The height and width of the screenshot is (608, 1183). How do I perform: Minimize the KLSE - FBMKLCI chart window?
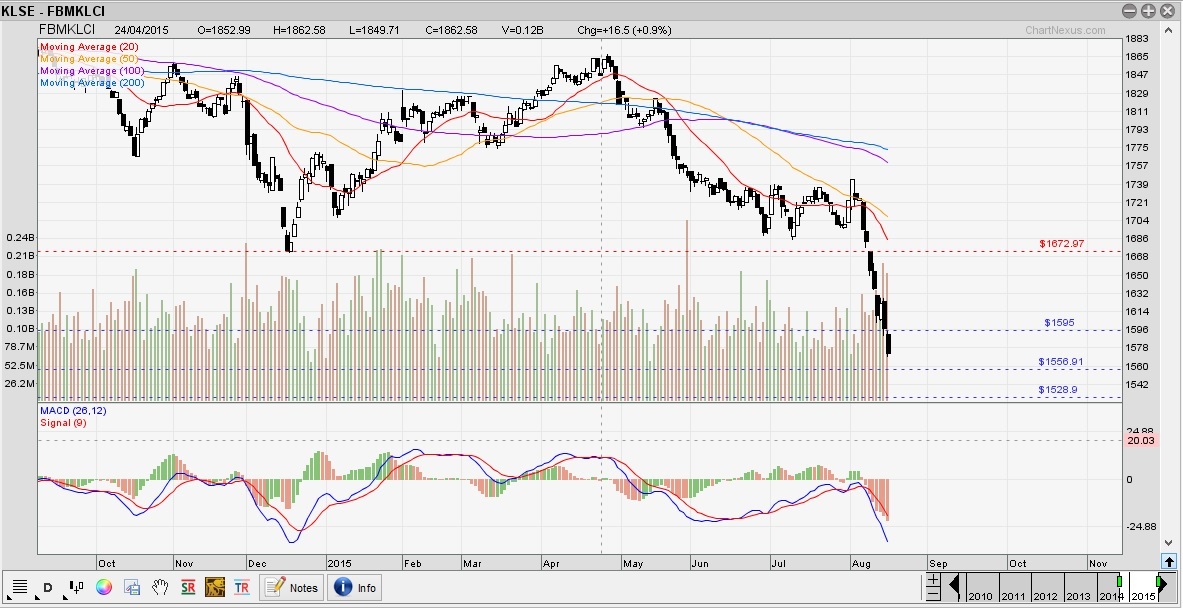pyautogui.click(x=1129, y=11)
